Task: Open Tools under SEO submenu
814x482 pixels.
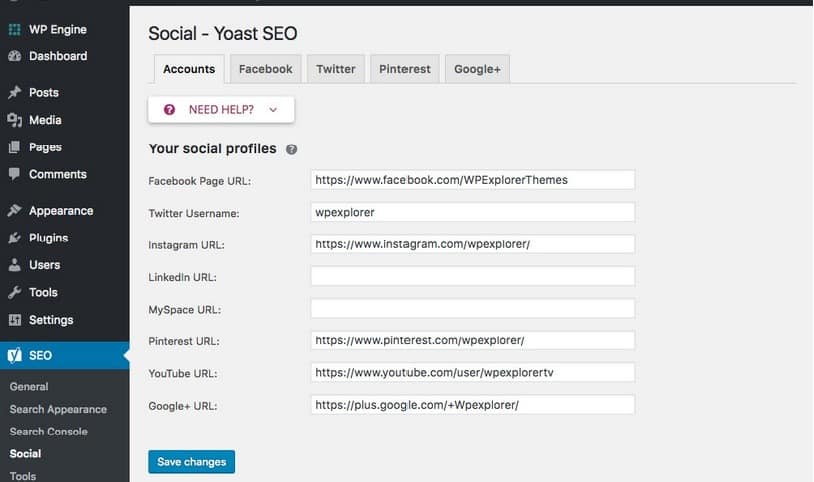Action: tap(23, 476)
